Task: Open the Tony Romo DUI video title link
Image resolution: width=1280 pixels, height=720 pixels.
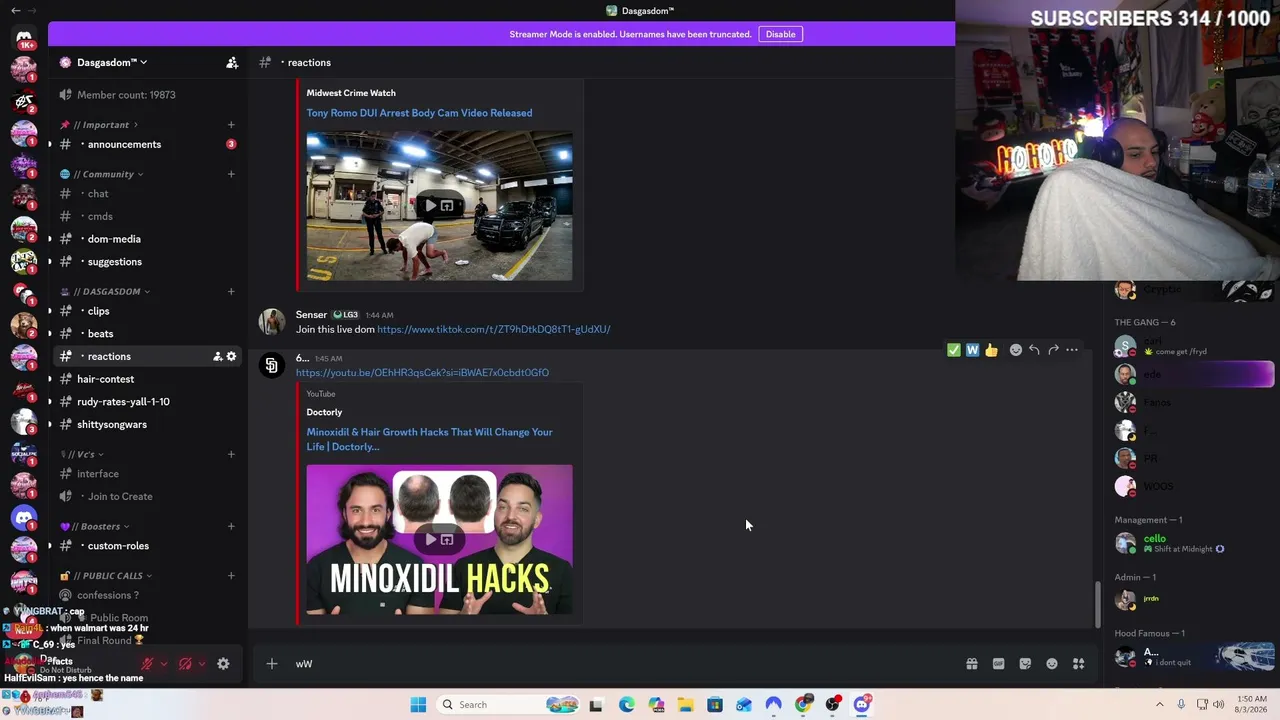Action: (x=419, y=113)
